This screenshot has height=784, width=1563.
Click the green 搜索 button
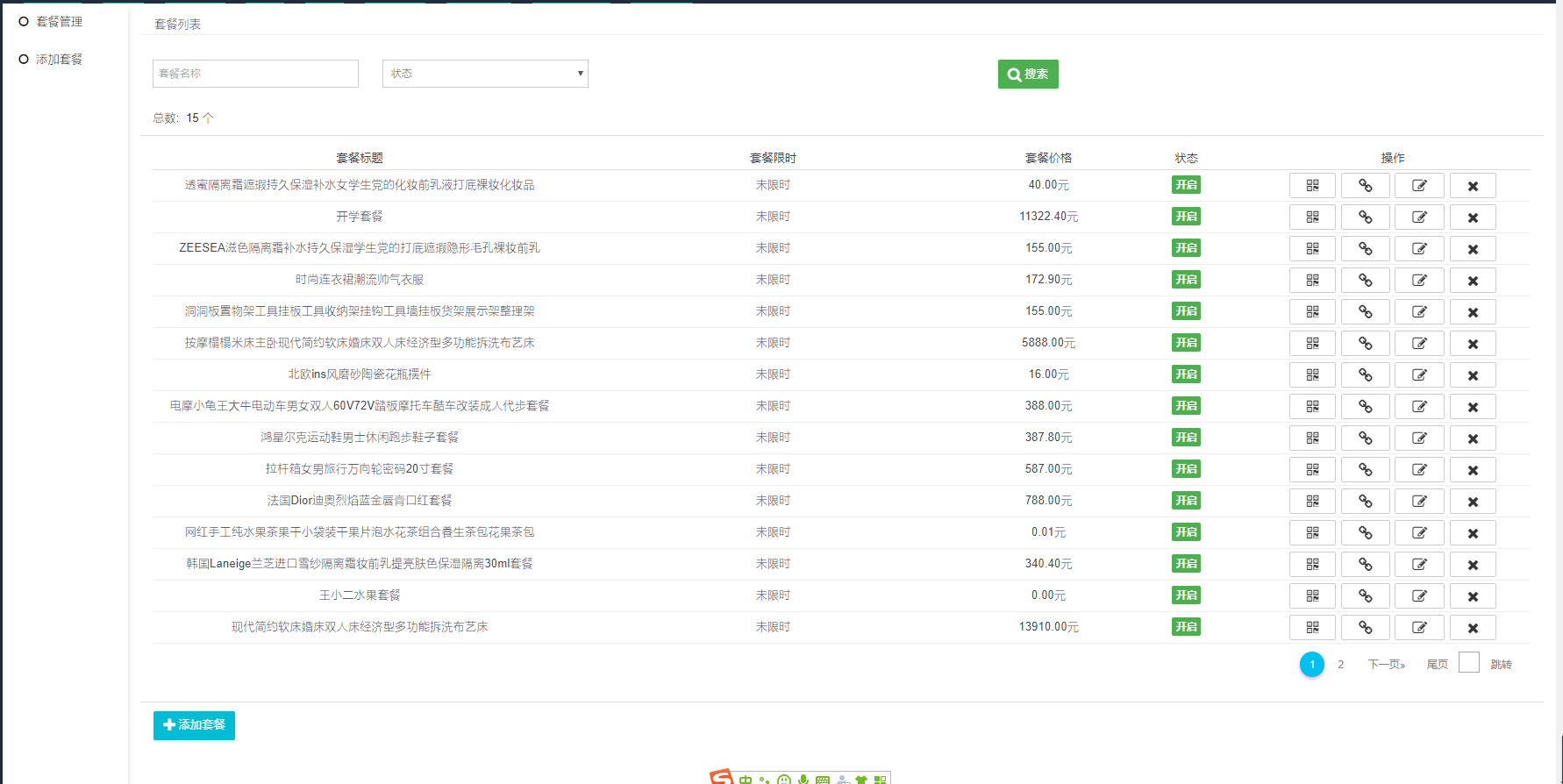[1028, 74]
